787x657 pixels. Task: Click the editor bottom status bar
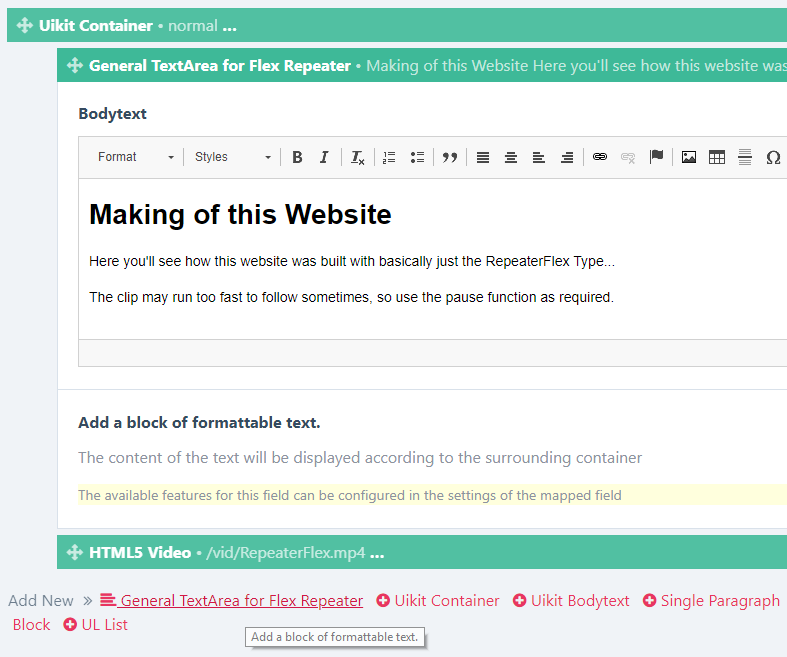tap(433, 353)
